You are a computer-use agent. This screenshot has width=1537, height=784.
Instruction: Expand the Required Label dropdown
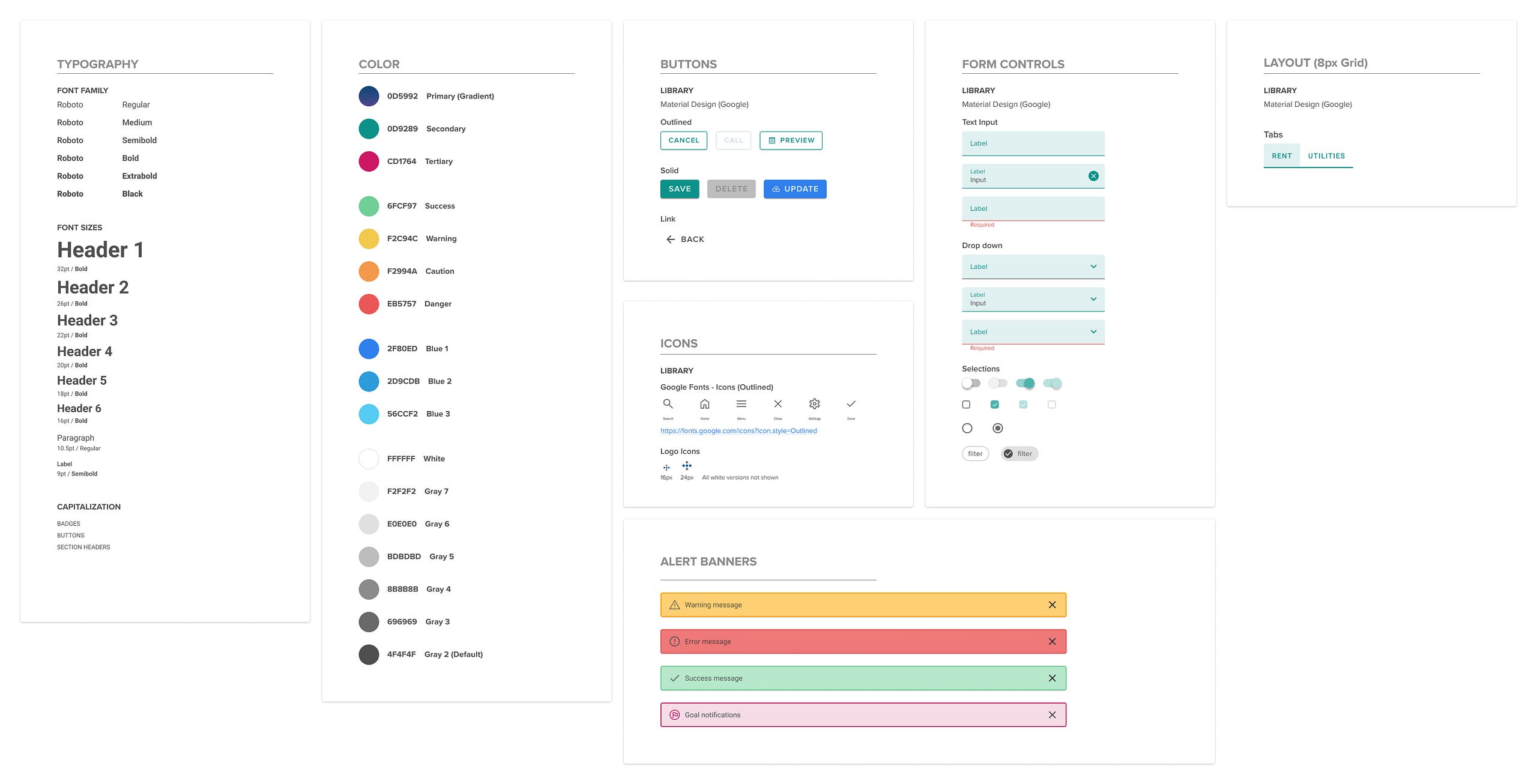(x=1093, y=332)
